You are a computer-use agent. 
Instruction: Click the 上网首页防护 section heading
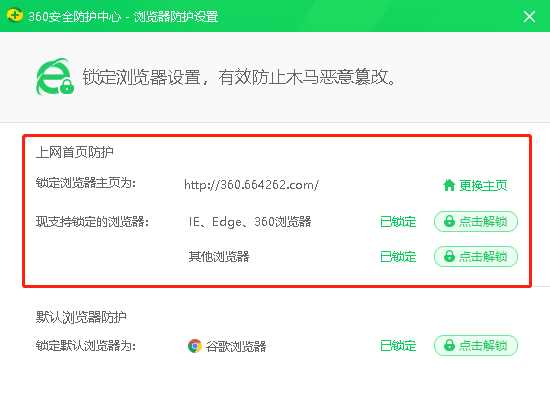coord(74,152)
